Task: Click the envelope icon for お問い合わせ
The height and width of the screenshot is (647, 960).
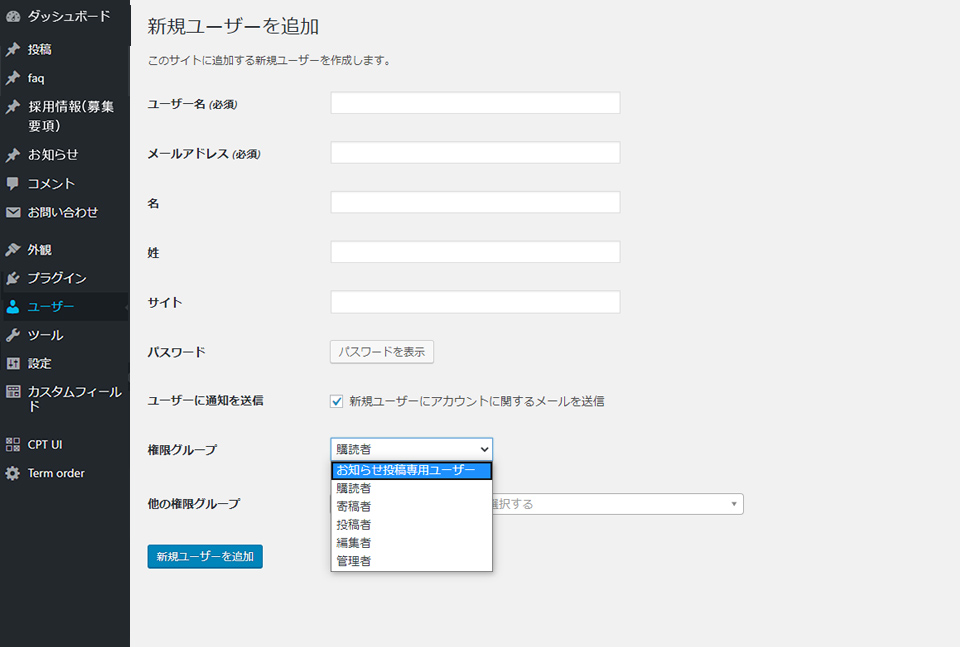Action: tap(13, 213)
